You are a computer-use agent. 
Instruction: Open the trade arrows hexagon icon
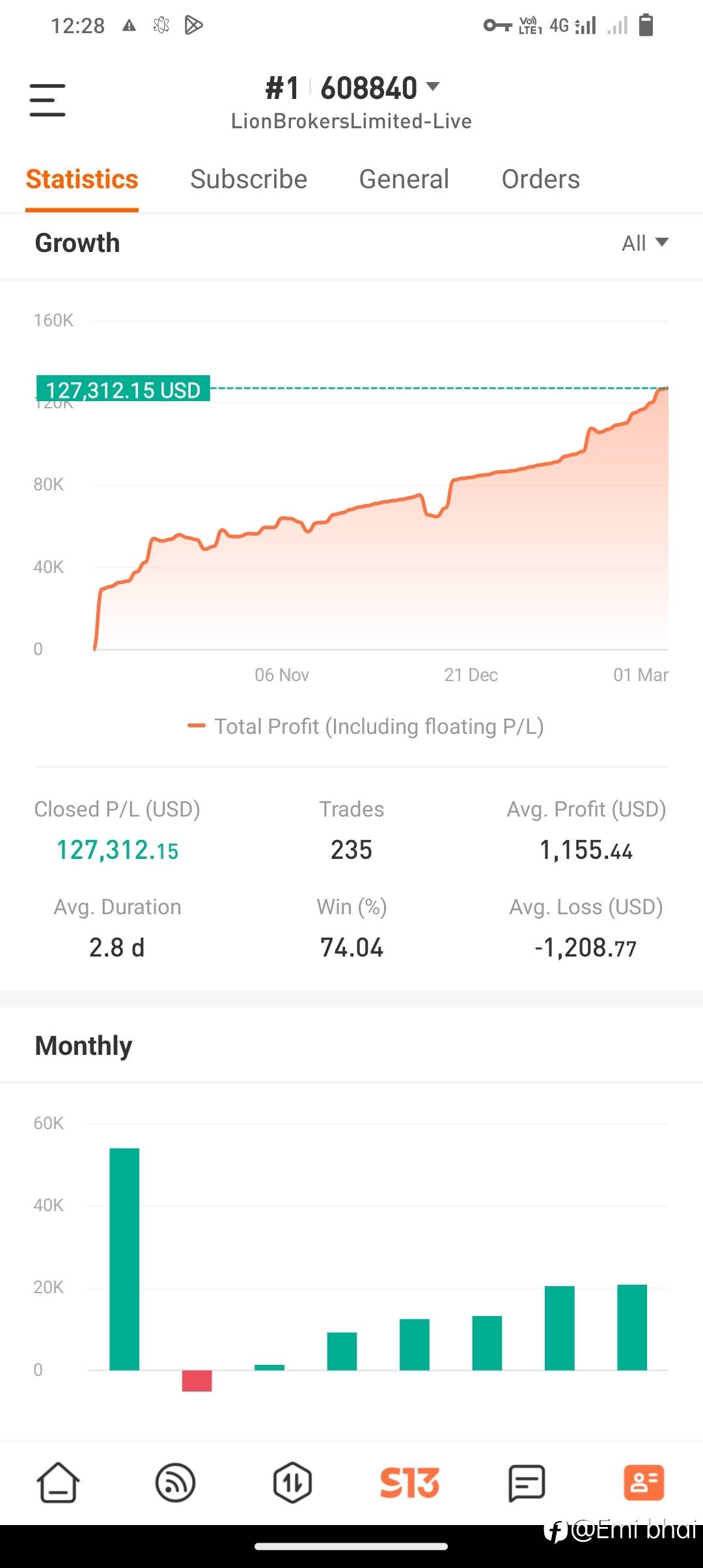[292, 1483]
